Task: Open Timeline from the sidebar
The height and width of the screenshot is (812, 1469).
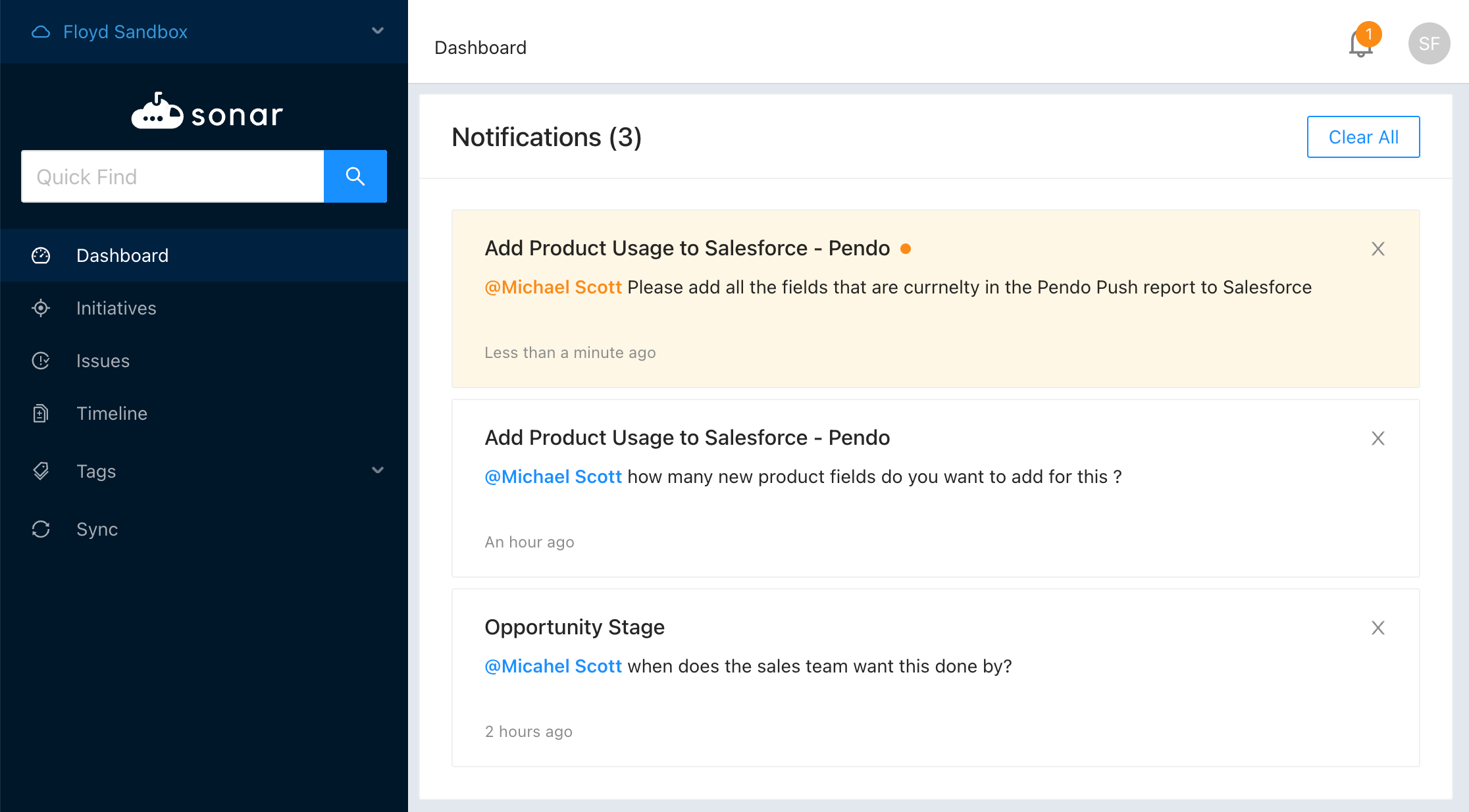Action: point(204,413)
